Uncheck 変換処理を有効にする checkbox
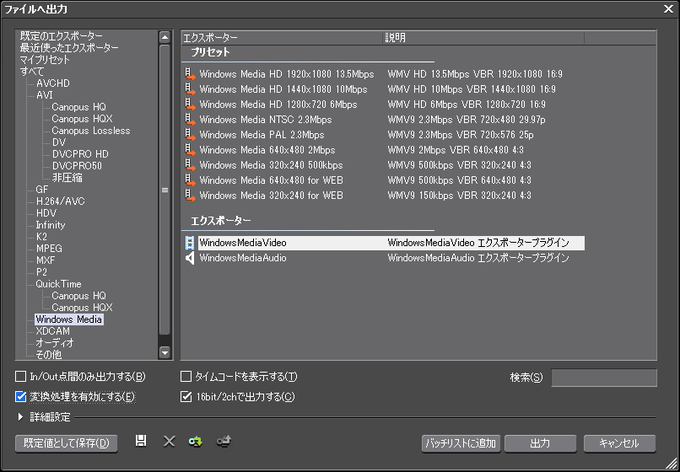This screenshot has width=680, height=472. 20,397
